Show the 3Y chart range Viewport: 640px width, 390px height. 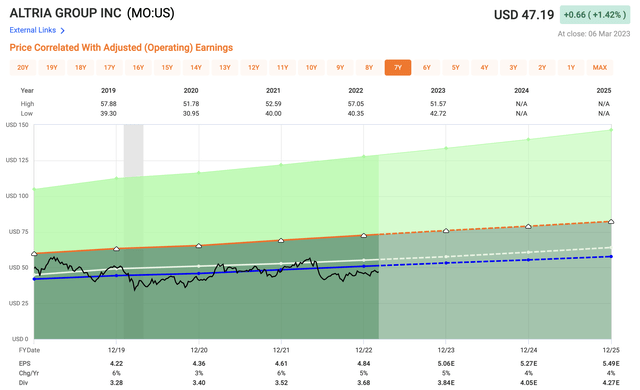coord(513,67)
